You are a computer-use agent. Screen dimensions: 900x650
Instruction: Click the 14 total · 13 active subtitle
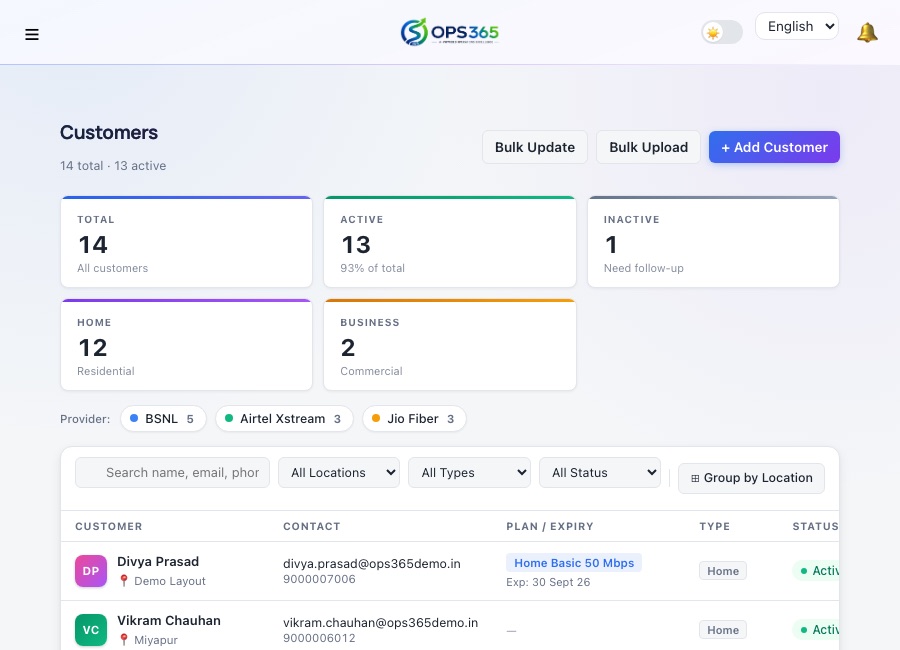113,166
